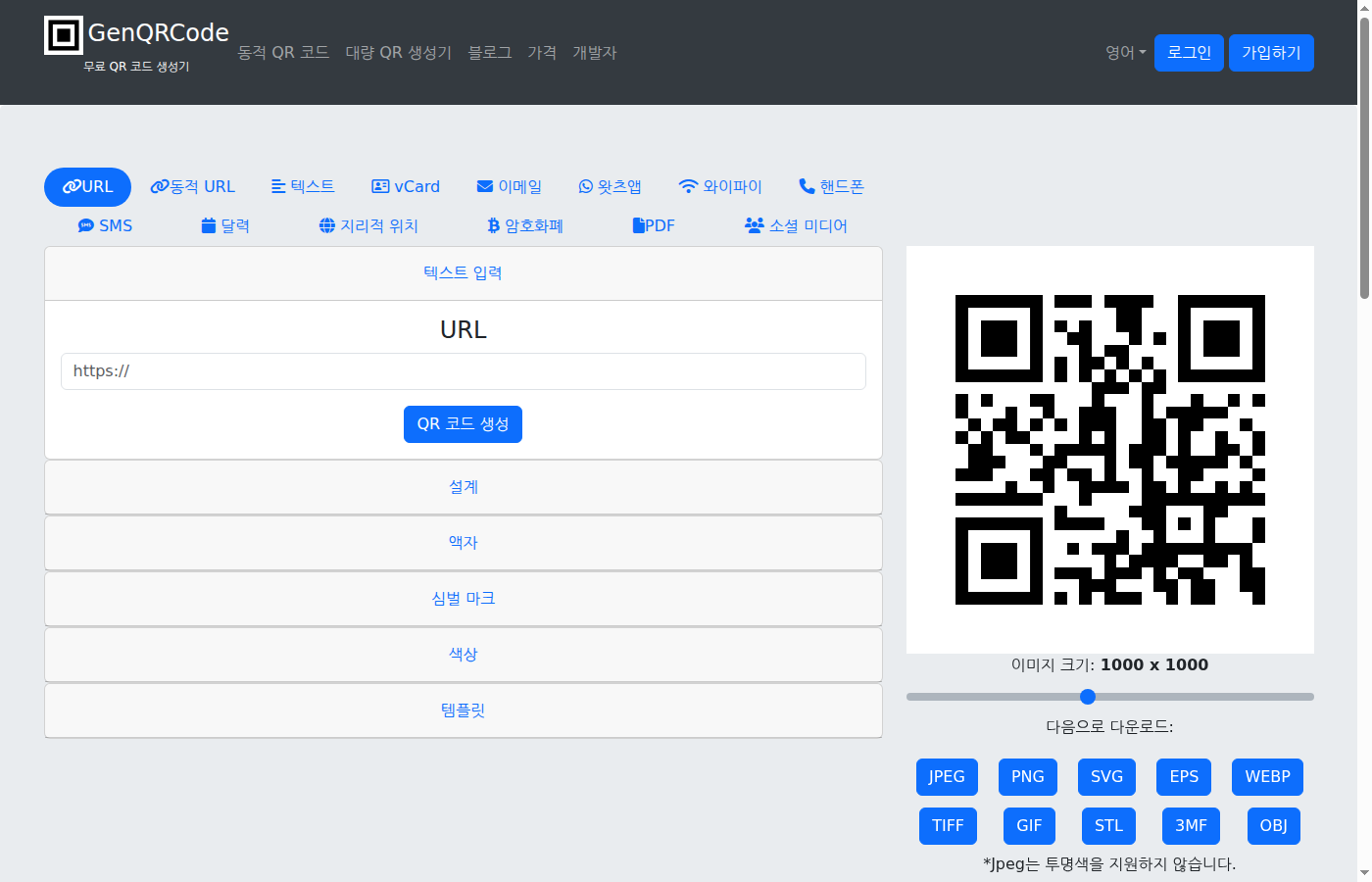
Task: Expand the 색상 settings section
Action: [x=463, y=655]
